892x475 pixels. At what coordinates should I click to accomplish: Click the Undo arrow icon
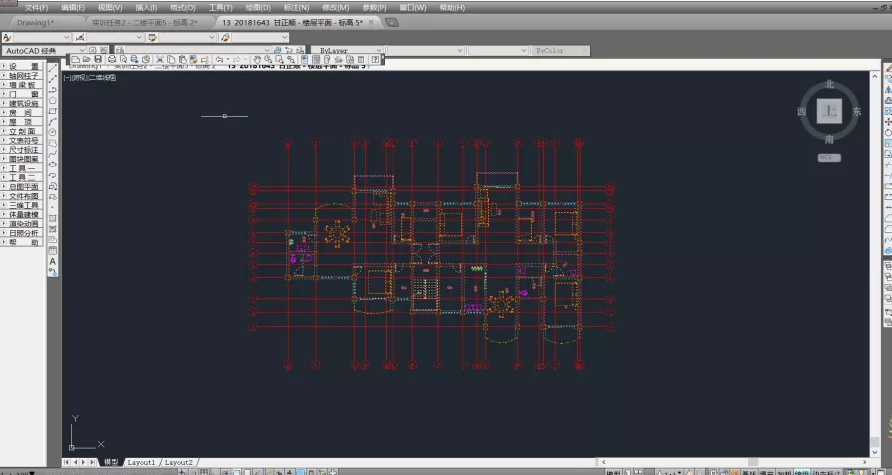click(219, 59)
